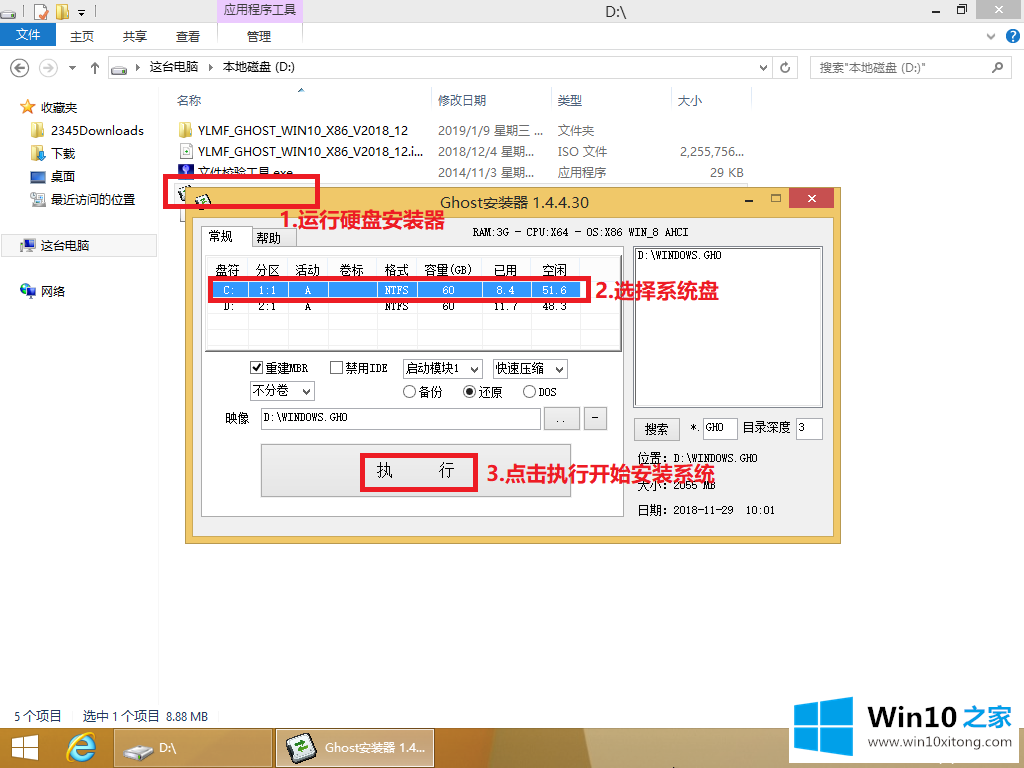Open the 管理 application tools tab

259,37
